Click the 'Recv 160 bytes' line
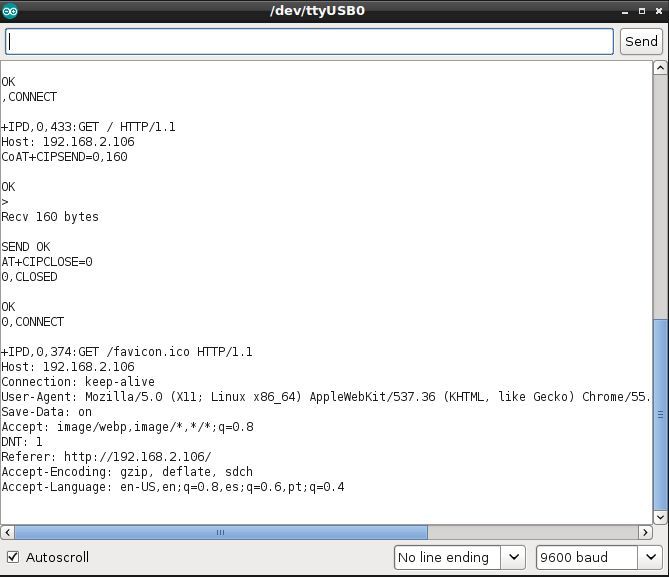Screen dimensions: 669x578 50,217
